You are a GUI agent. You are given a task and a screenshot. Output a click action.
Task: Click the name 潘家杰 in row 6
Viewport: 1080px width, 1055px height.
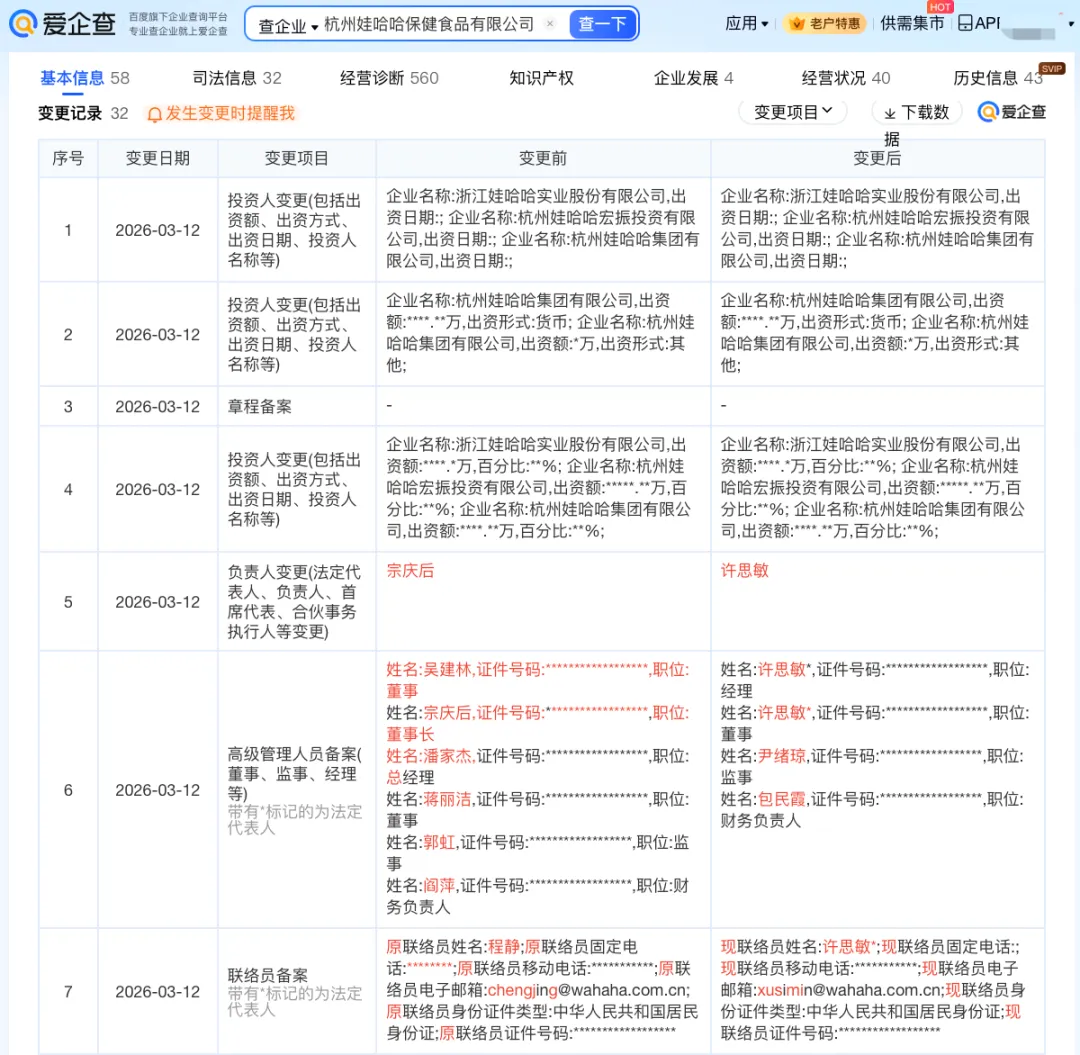pyautogui.click(x=447, y=755)
